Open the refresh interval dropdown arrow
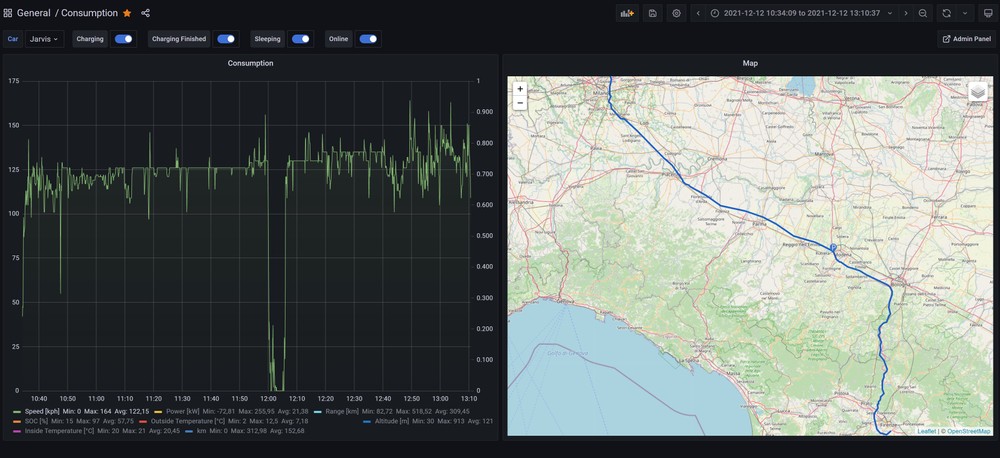Image resolution: width=1000 pixels, height=458 pixels. pyautogui.click(x=965, y=13)
